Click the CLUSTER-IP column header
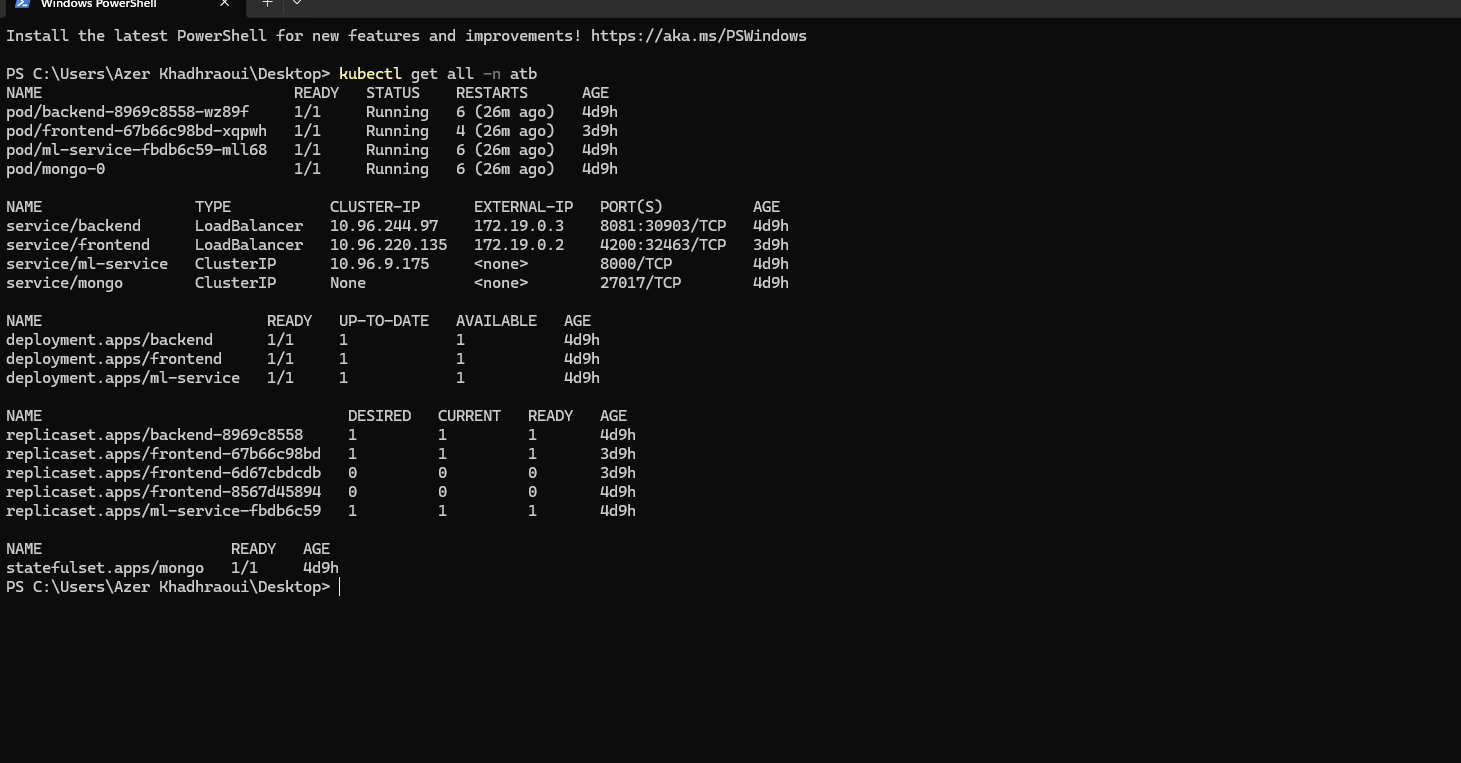The height and width of the screenshot is (763, 1461). pos(375,207)
